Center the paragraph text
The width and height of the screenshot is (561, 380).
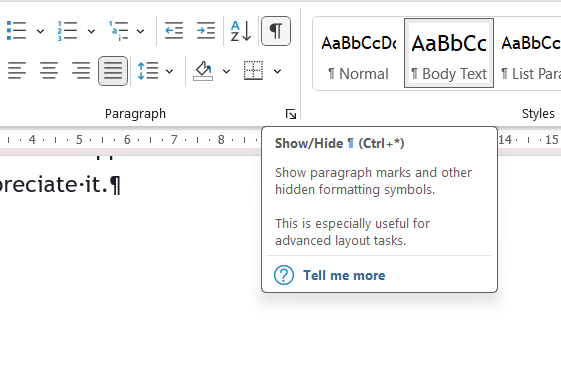49,70
